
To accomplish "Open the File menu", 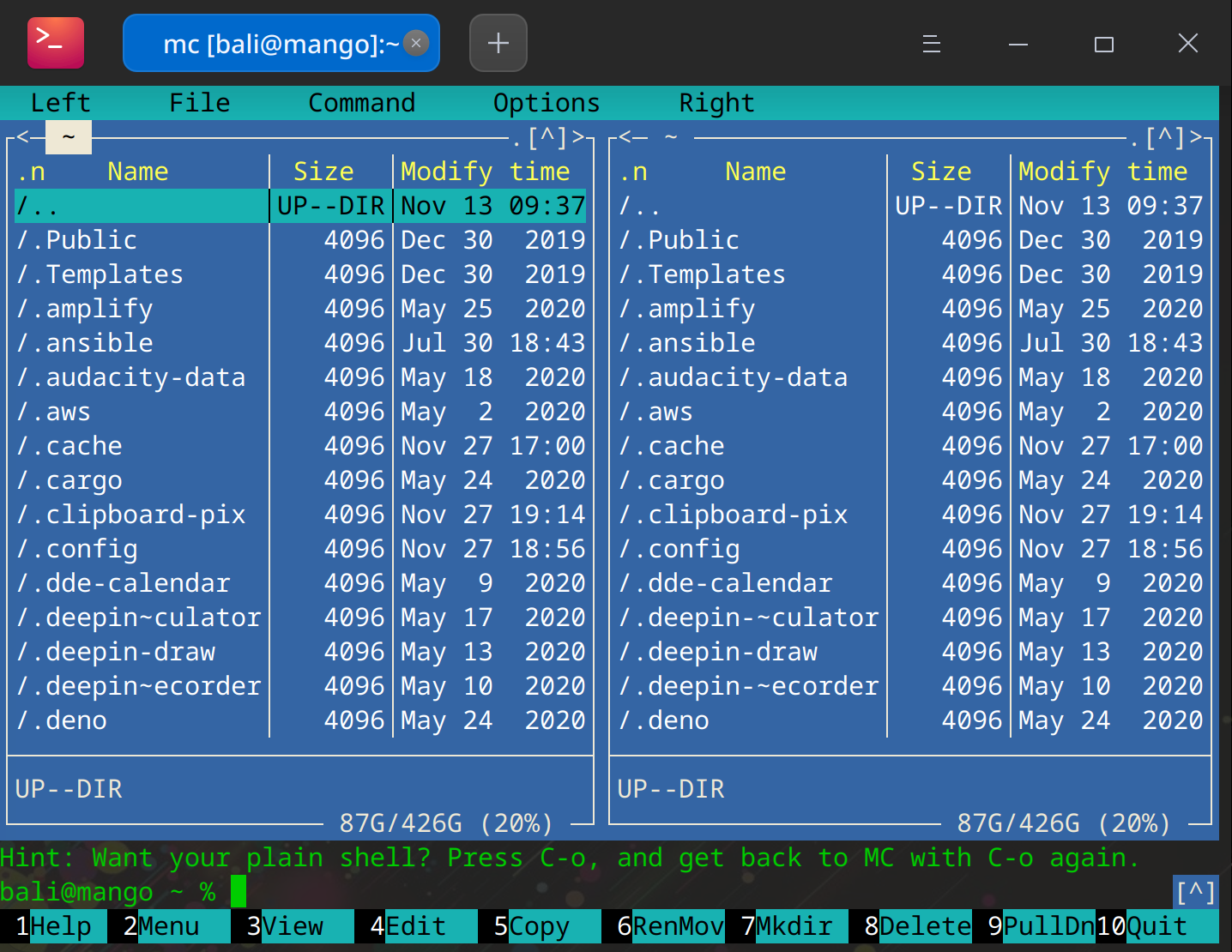I will coord(200,103).
